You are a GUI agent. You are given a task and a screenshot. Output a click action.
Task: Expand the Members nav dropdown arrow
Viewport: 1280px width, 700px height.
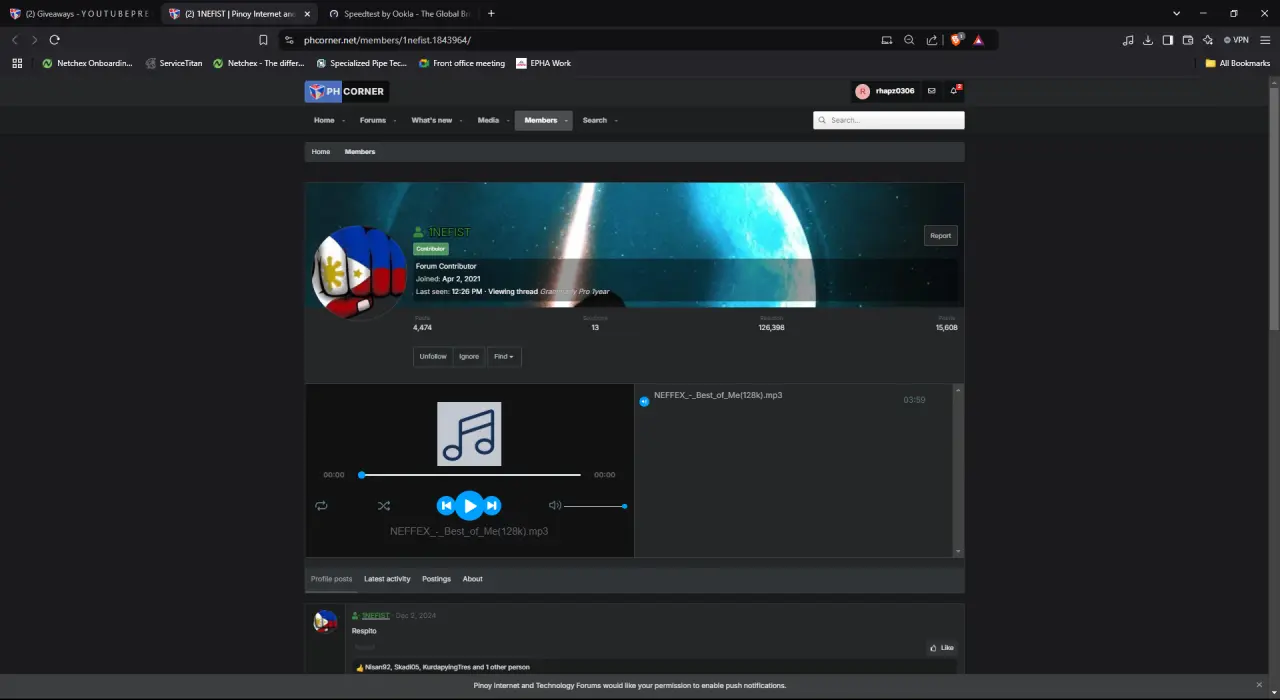tap(566, 121)
